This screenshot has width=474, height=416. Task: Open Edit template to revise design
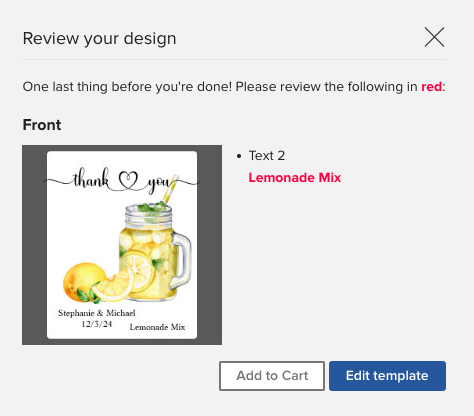tap(387, 376)
